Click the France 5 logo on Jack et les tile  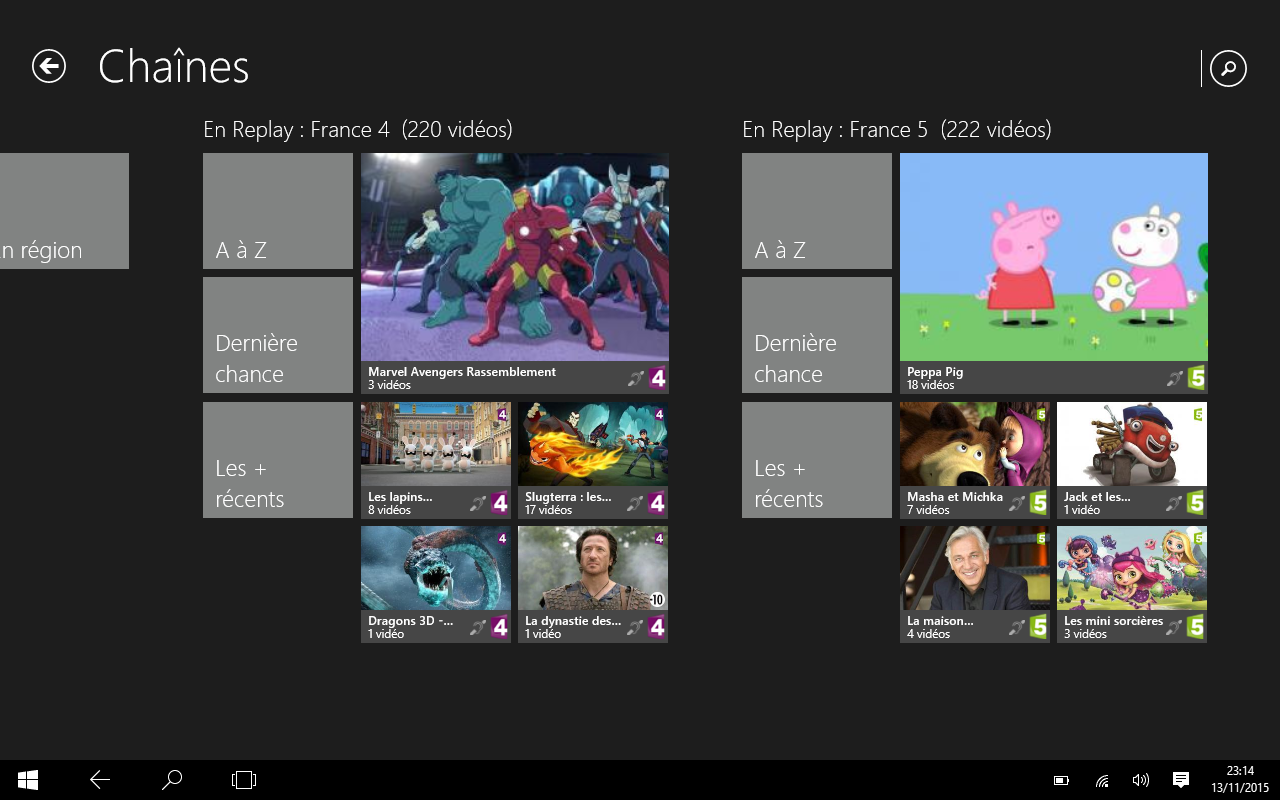coord(1196,503)
